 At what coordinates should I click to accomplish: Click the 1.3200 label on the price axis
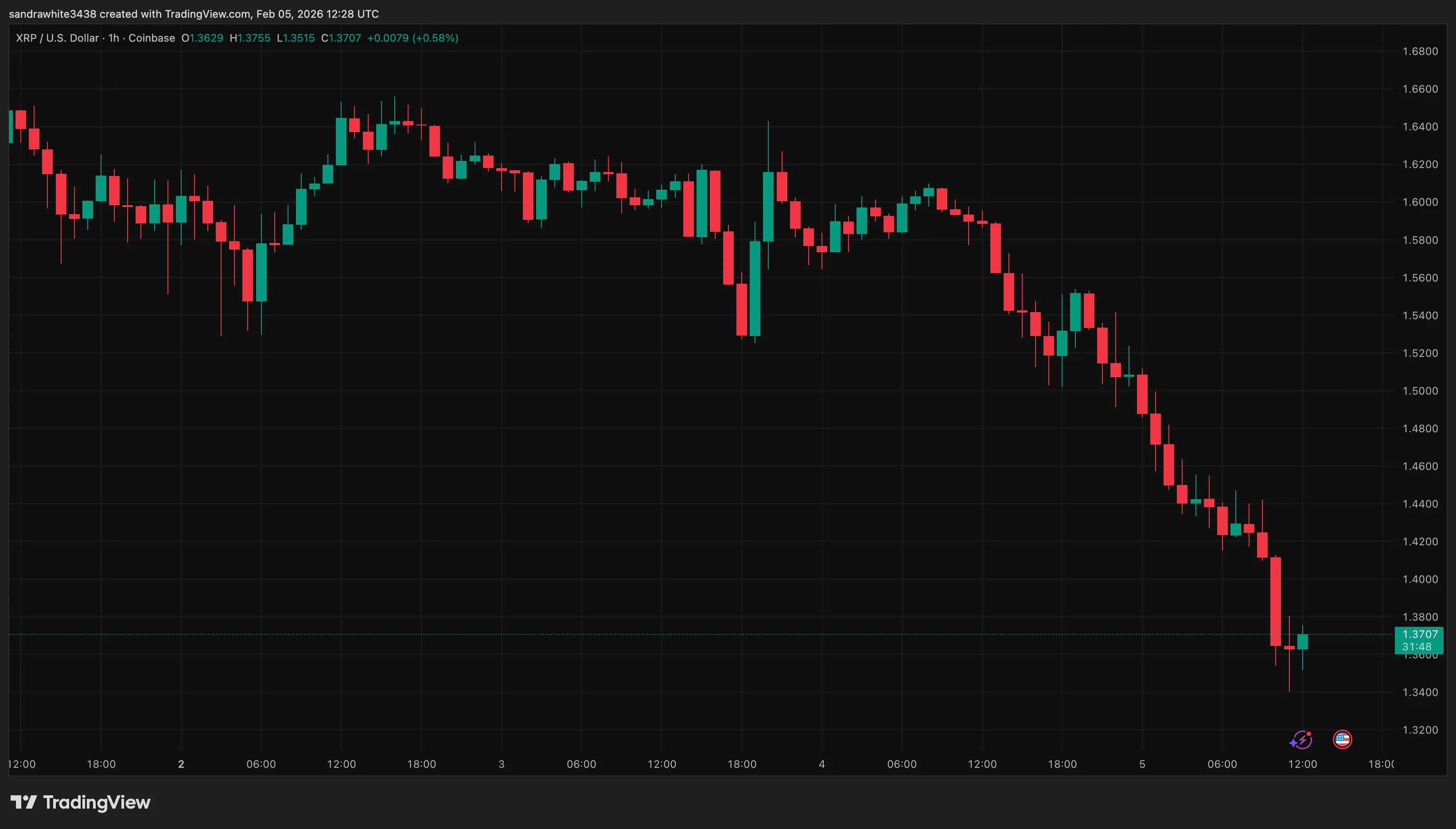click(1420, 730)
